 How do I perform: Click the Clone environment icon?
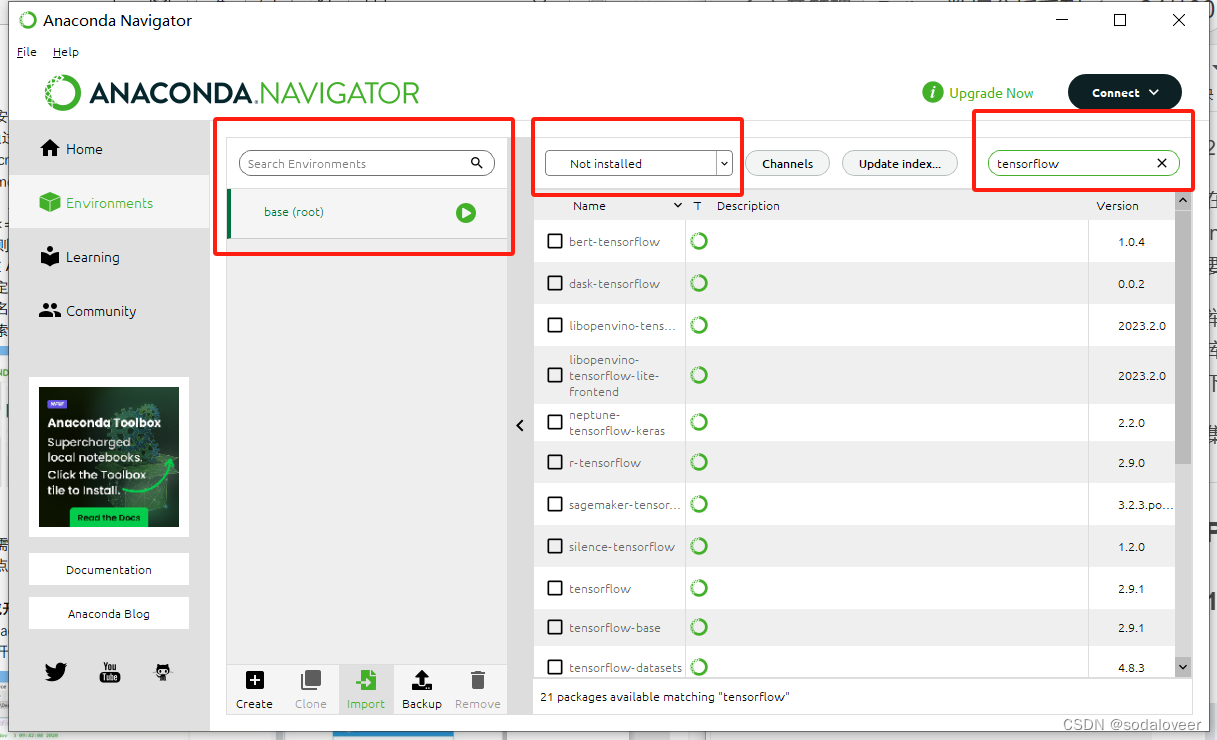(x=311, y=680)
